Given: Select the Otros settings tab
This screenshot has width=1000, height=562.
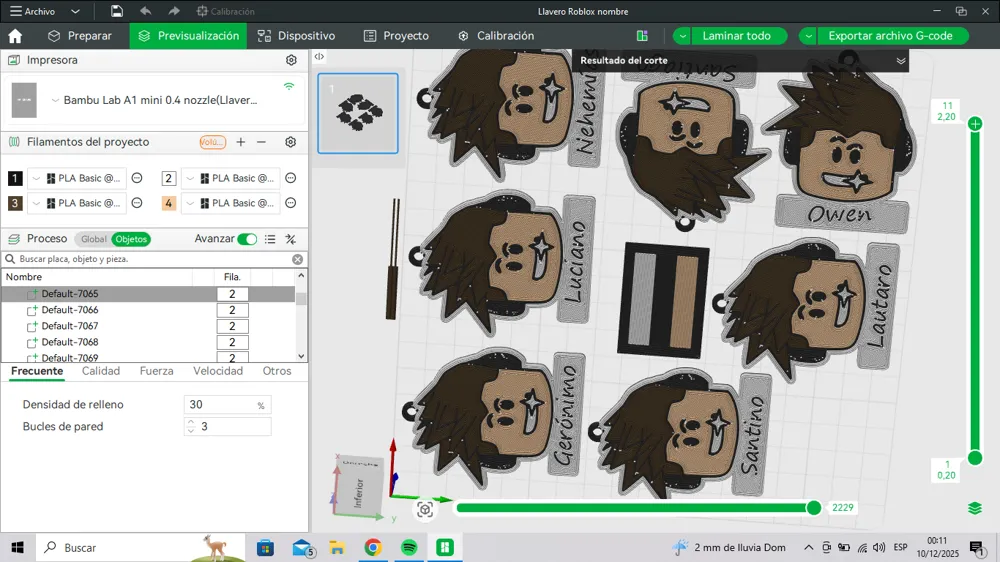Looking at the screenshot, I should (x=277, y=371).
